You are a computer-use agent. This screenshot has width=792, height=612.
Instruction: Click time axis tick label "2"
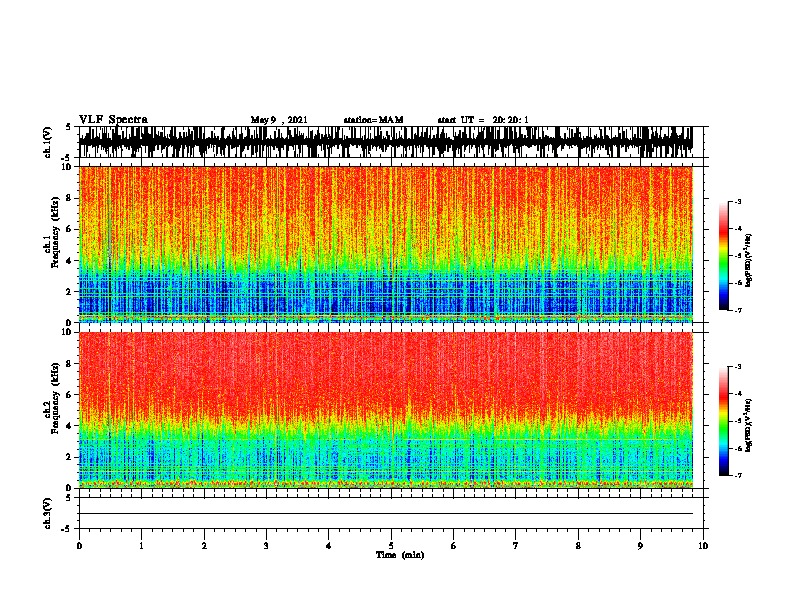pyautogui.click(x=204, y=546)
